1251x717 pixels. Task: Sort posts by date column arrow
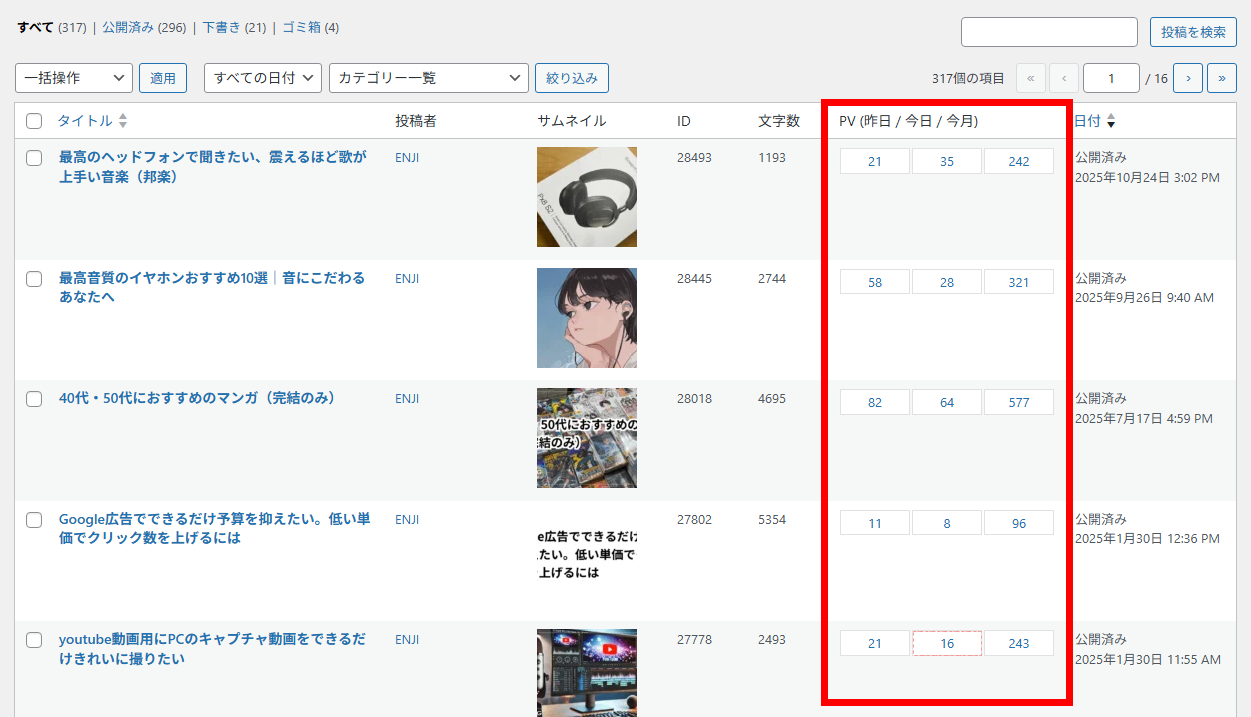tap(1111, 121)
